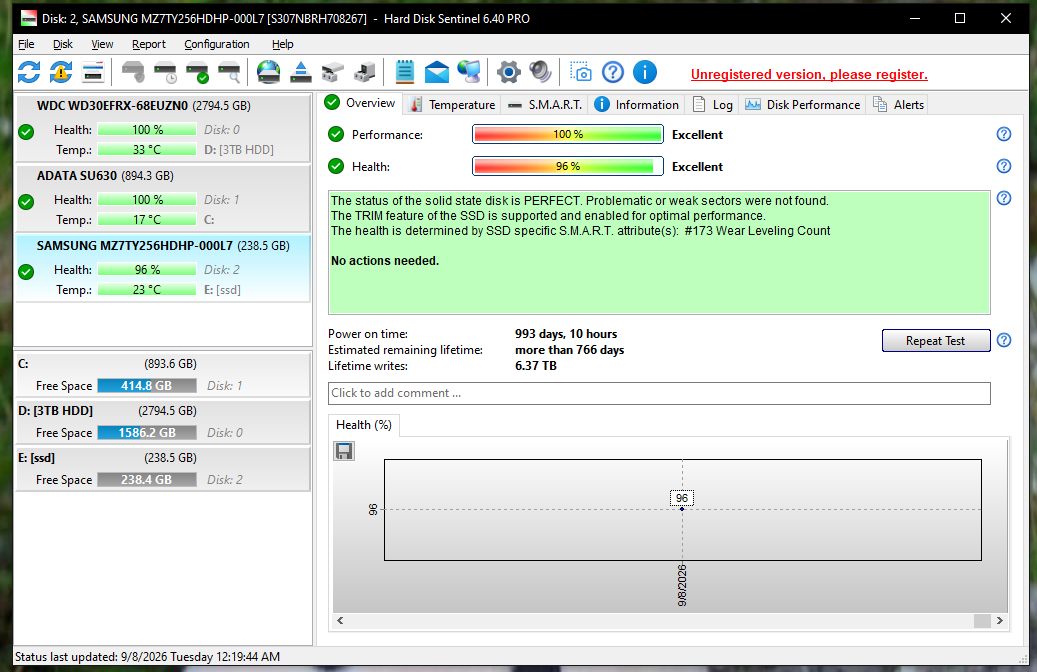Screen dimensions: 1037x672
Task: Click the 33 °C temperature bar for WDC disk
Action: pos(147,149)
